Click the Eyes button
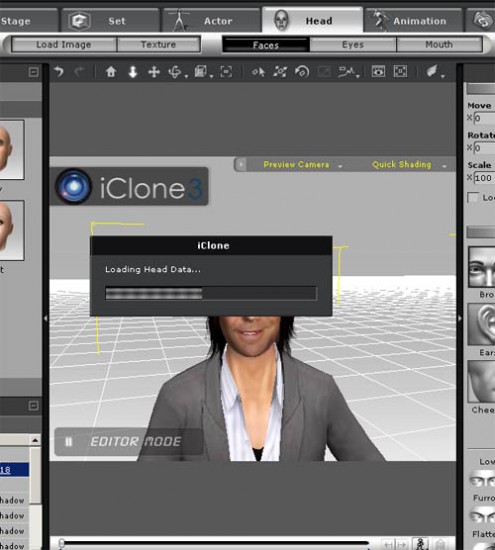 353,45
